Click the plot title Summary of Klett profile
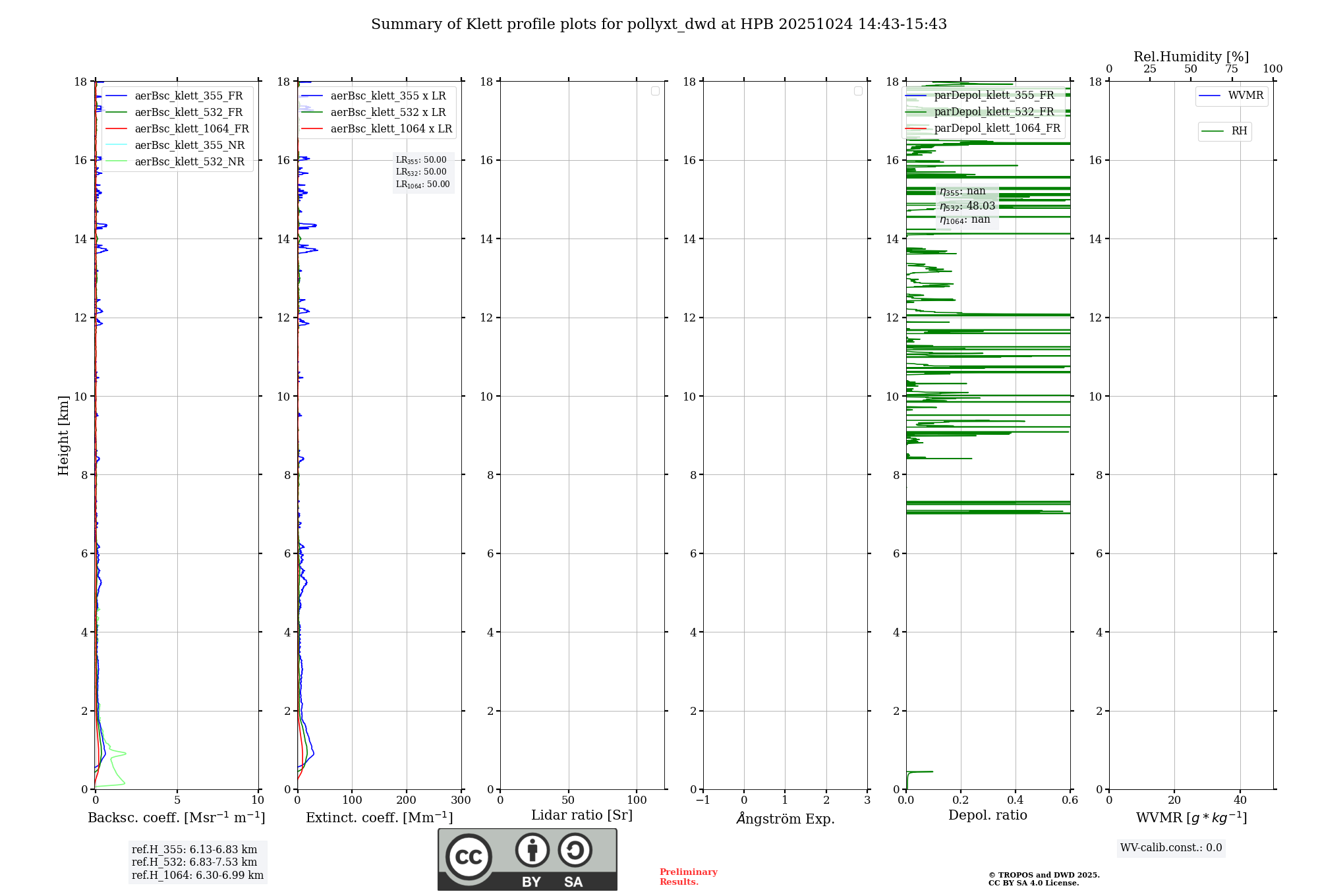 [659, 24]
